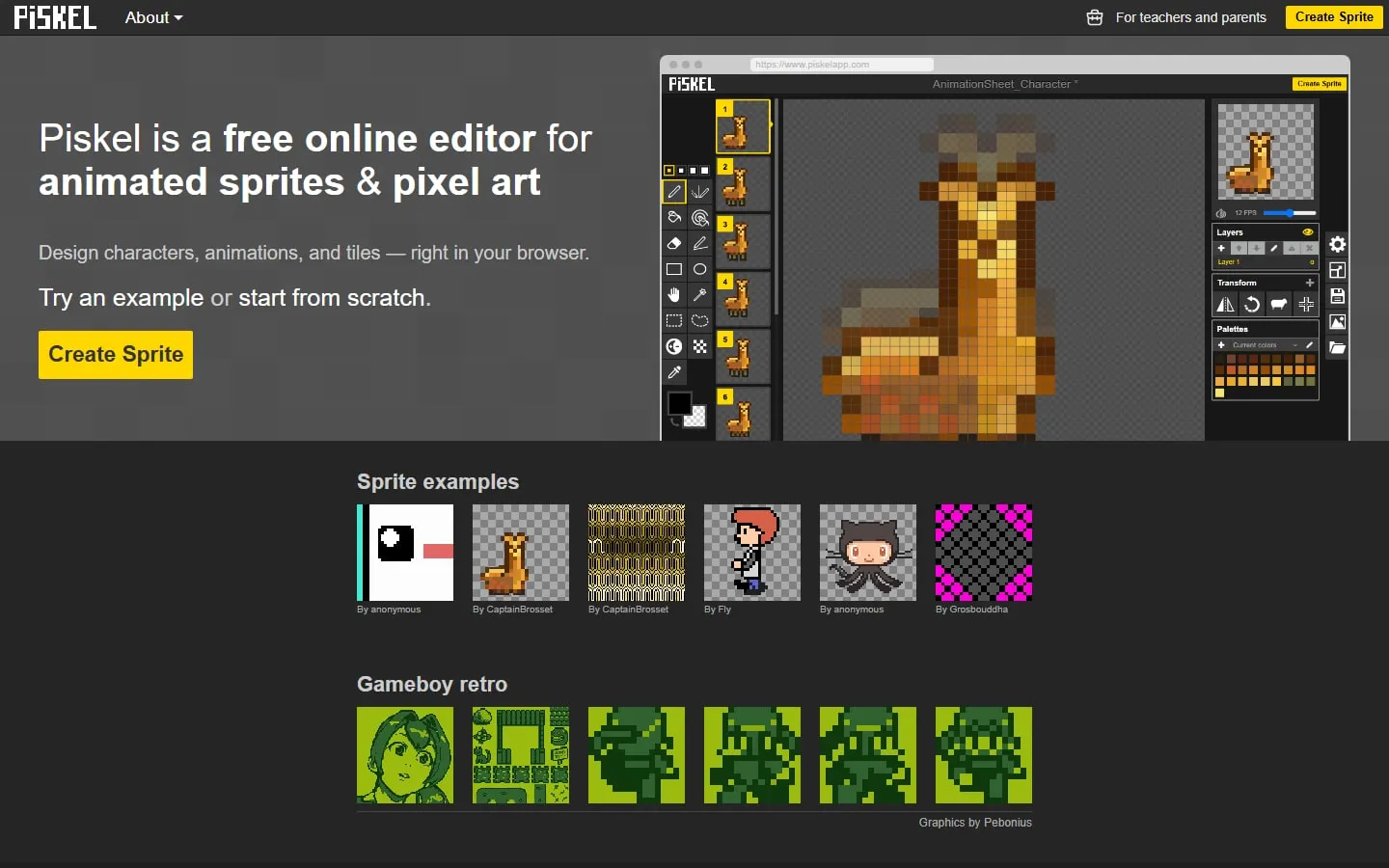Open the Export image icon
1389x868 pixels.
coord(1337,322)
